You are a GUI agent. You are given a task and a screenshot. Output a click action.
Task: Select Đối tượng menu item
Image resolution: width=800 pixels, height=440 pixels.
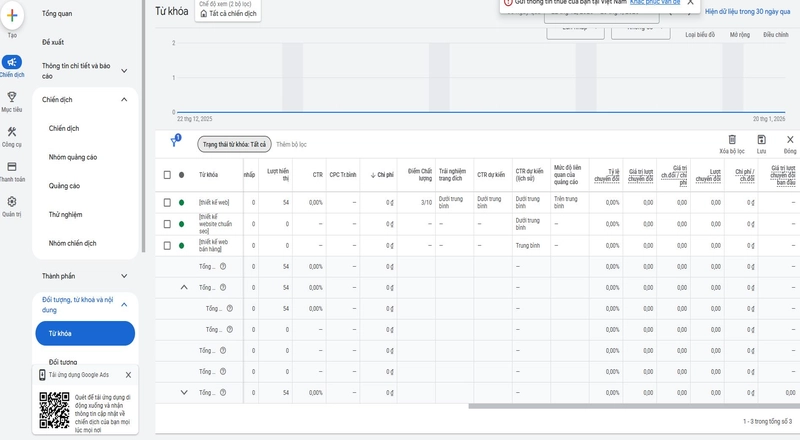63,362
